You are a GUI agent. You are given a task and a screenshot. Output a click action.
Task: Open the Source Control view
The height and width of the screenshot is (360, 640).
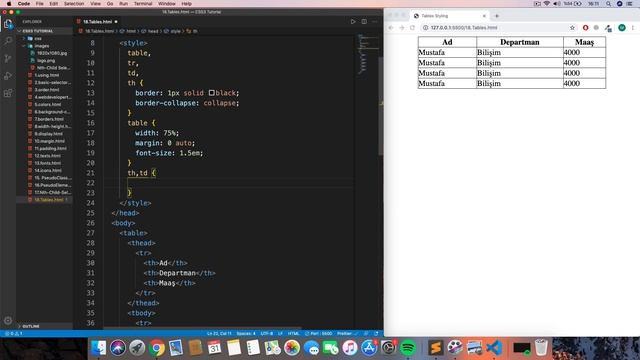click(x=8, y=58)
